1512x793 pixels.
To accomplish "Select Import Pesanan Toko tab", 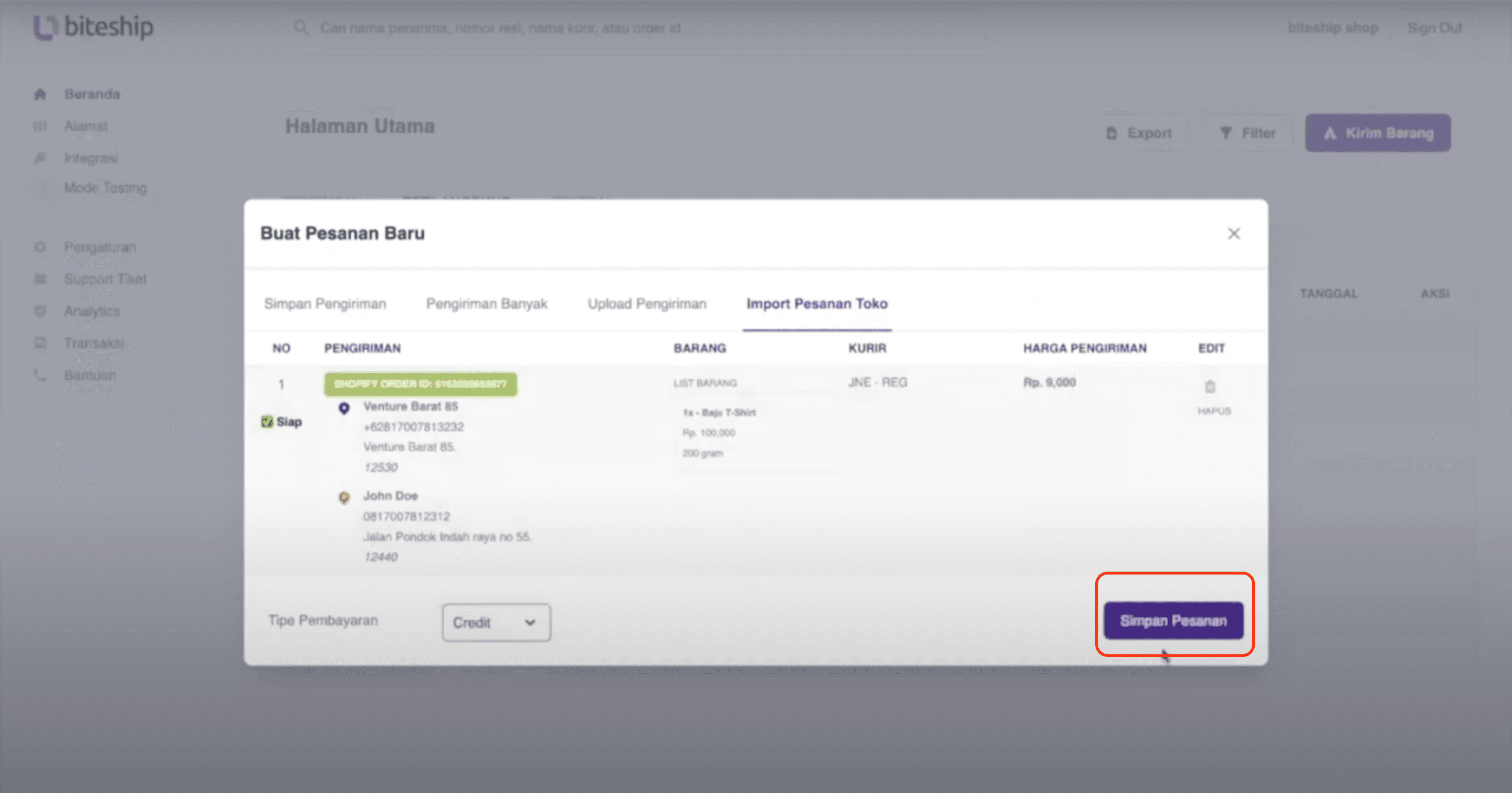I will tap(817, 304).
